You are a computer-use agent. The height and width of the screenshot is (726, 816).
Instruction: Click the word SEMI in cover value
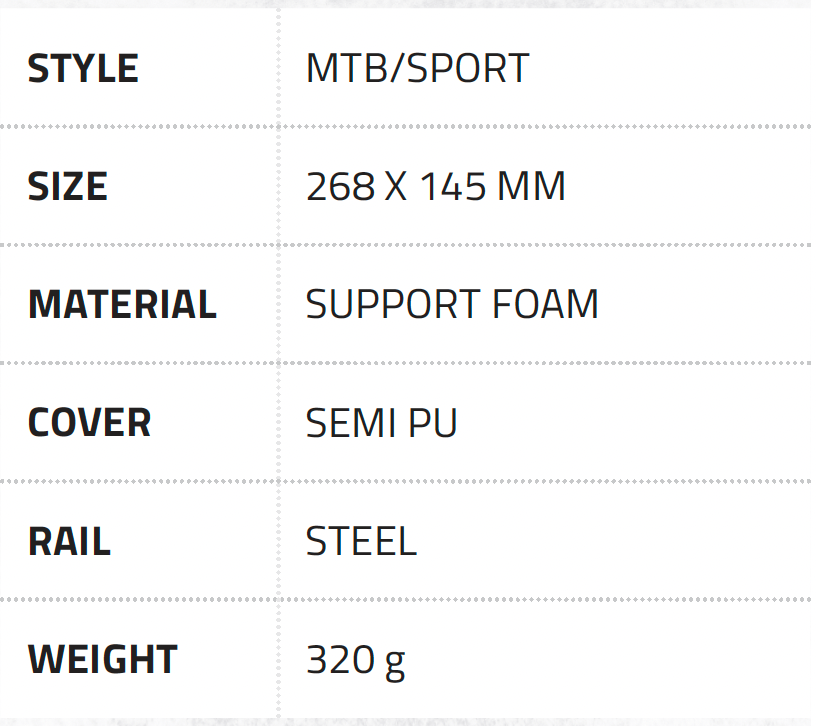coord(343,423)
